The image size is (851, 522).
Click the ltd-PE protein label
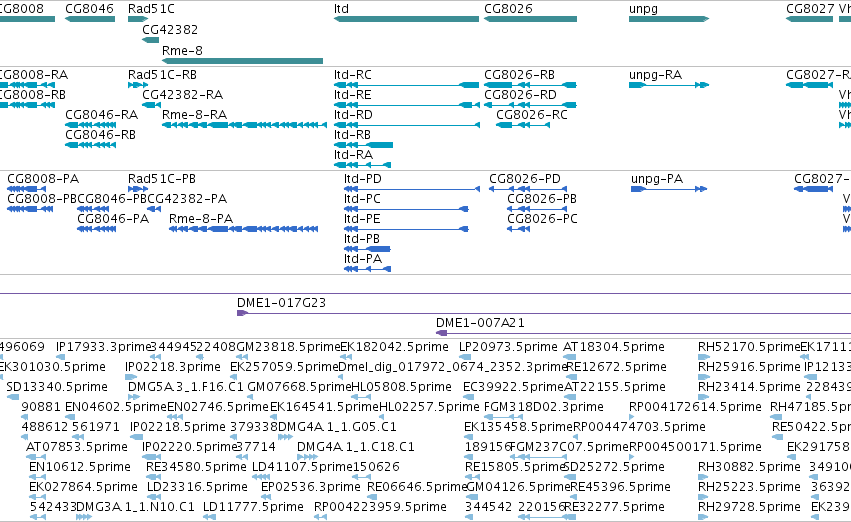tap(362, 219)
